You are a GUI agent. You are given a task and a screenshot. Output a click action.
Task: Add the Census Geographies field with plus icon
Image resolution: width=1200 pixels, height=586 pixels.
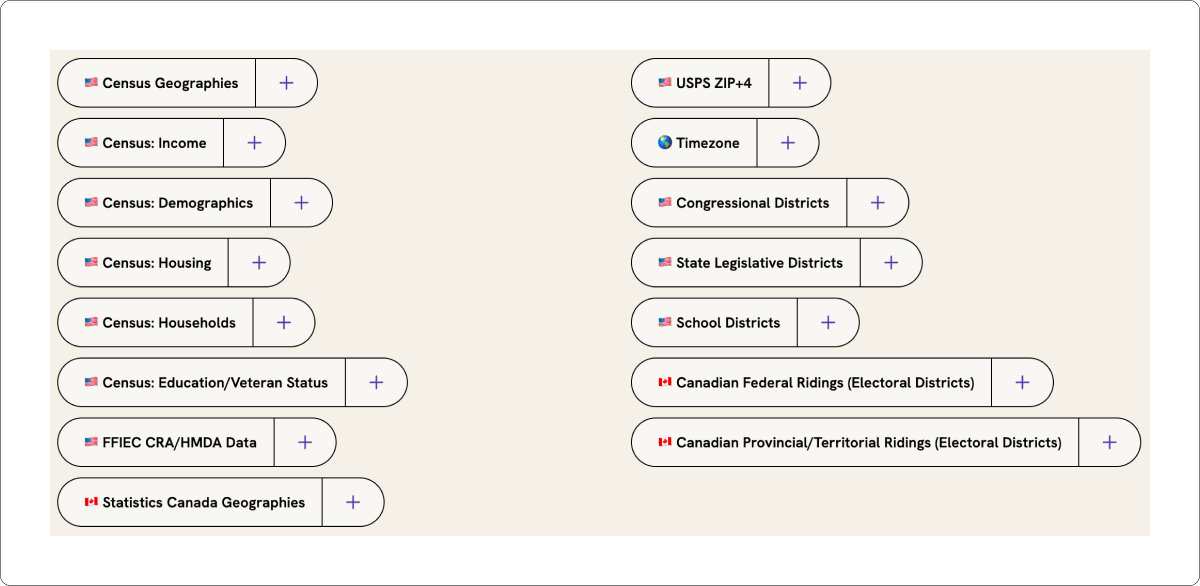[286, 83]
